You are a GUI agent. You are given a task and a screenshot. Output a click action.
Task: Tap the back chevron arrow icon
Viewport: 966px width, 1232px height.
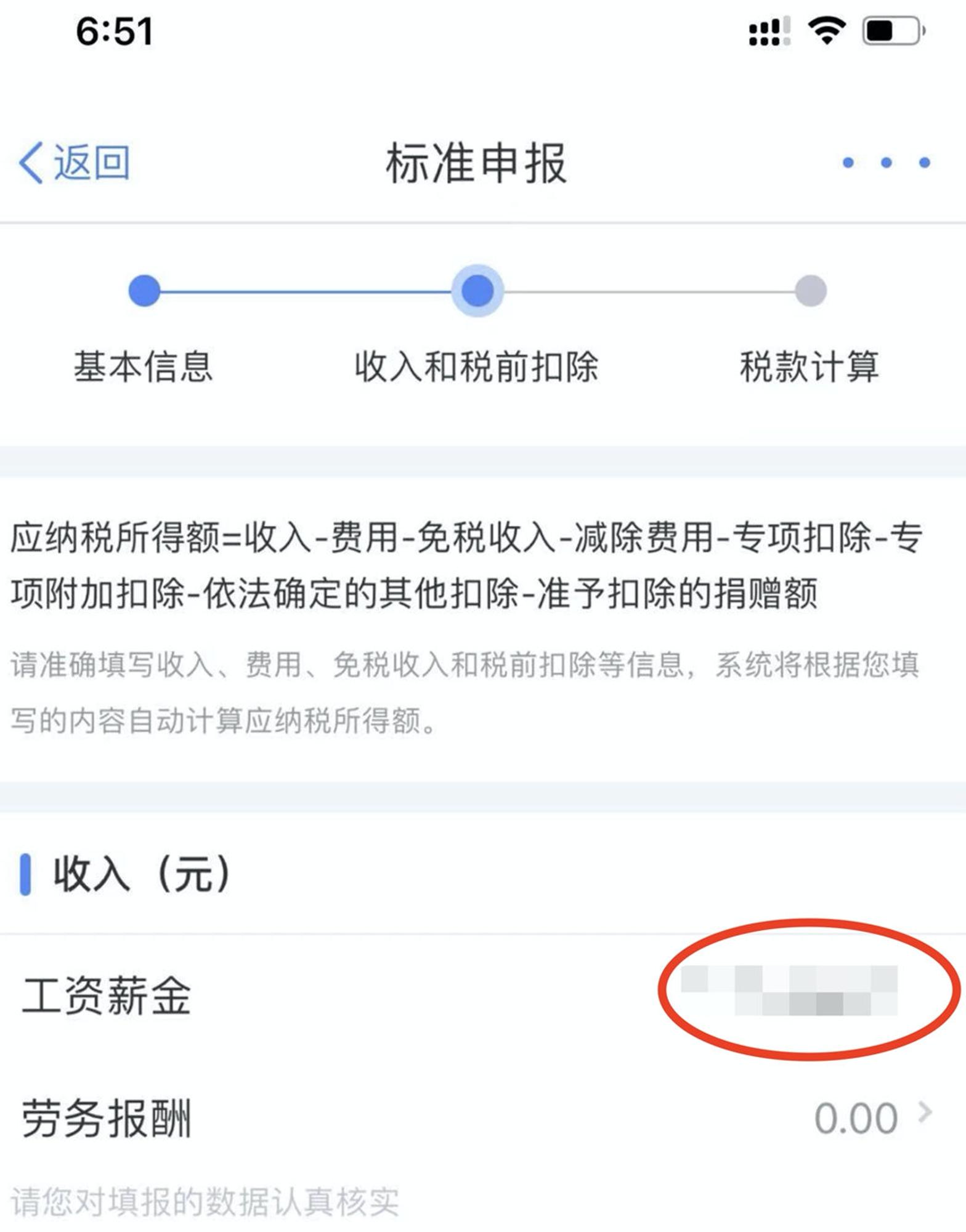31,163
